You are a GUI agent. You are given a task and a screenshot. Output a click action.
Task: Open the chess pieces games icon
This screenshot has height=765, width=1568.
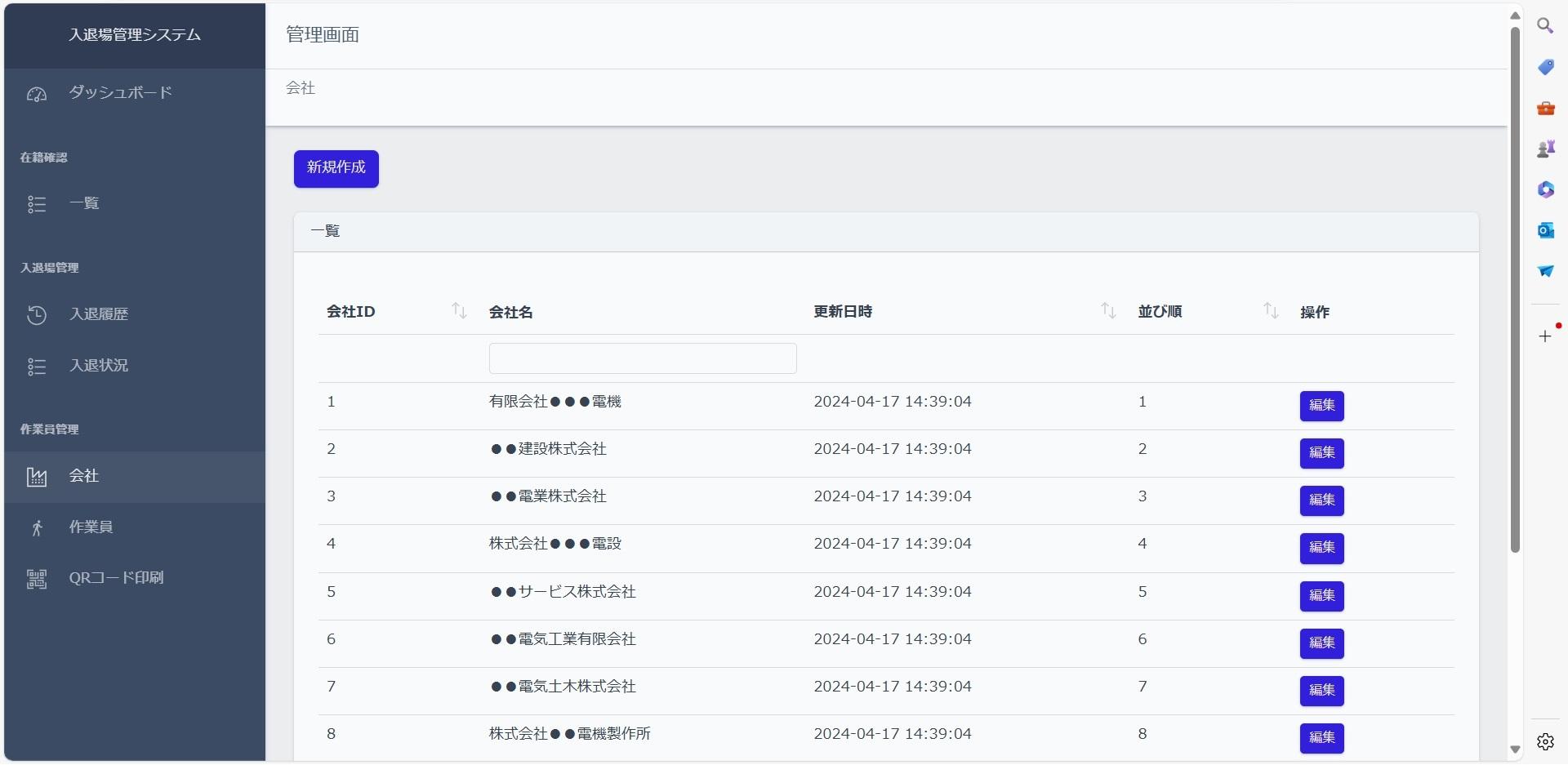point(1545,149)
